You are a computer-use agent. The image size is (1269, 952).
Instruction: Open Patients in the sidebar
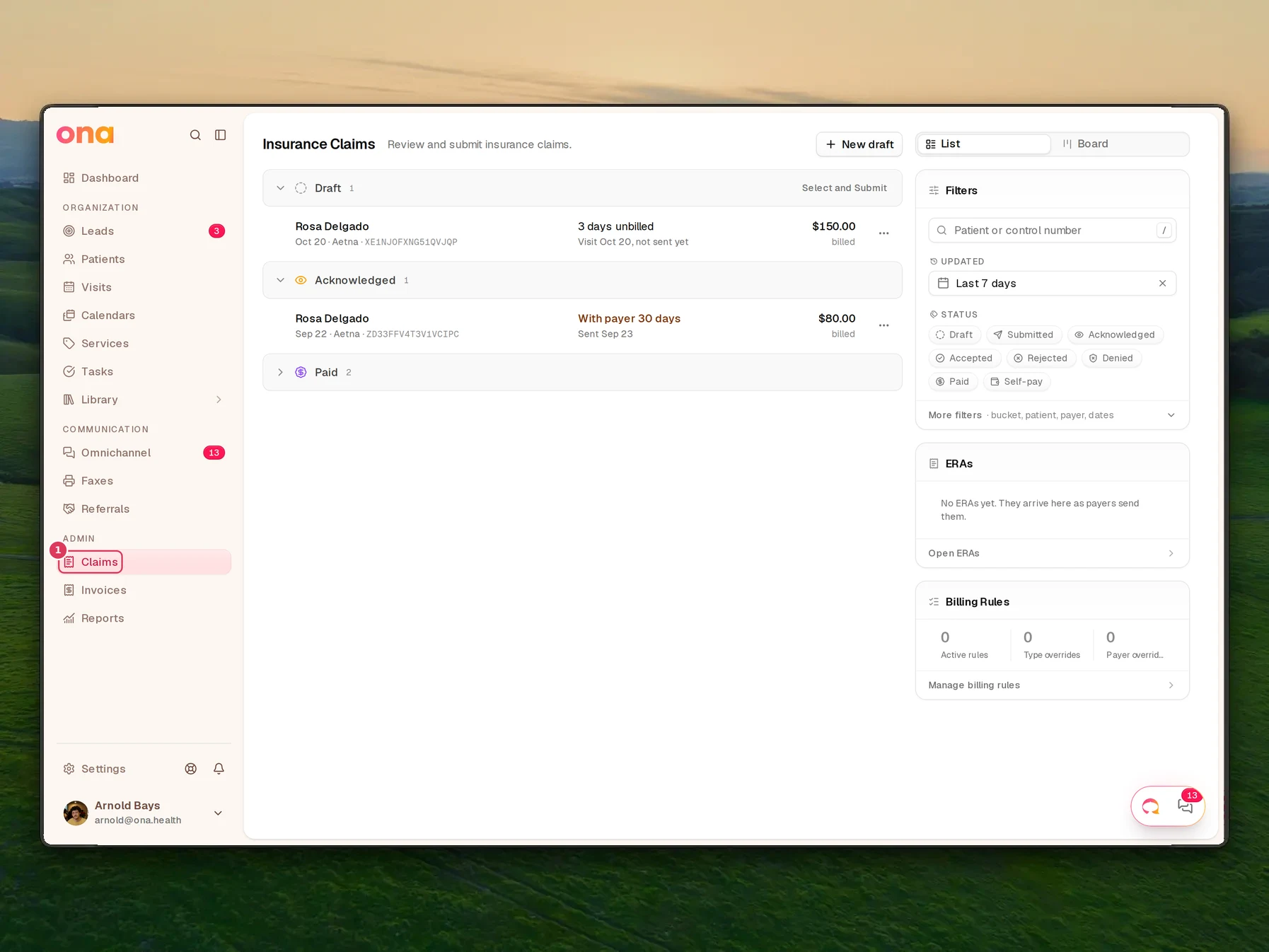144,260
